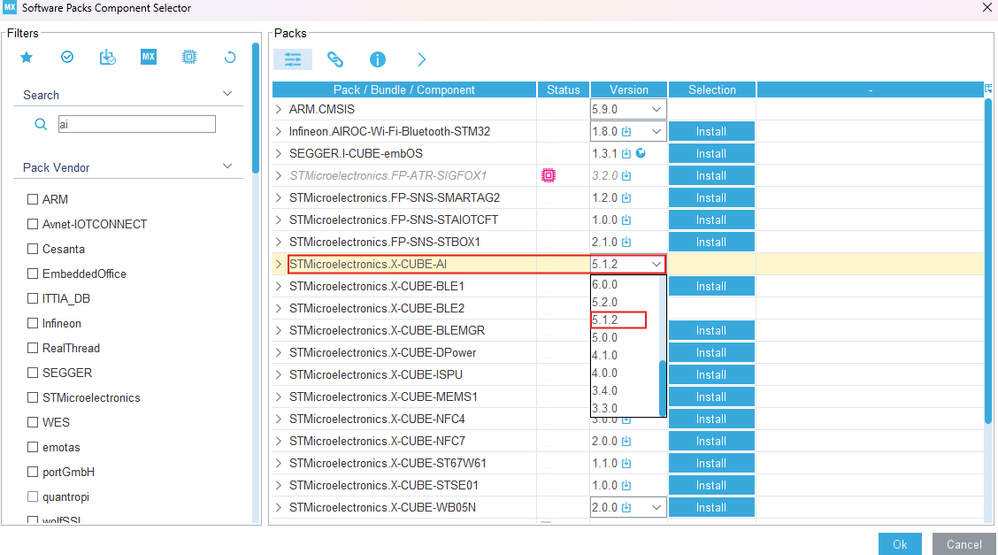This screenshot has height=555, width=998.
Task: Click the download icon next to FP-SNS-SMARTAG2 1.2.0
Action: click(626, 198)
